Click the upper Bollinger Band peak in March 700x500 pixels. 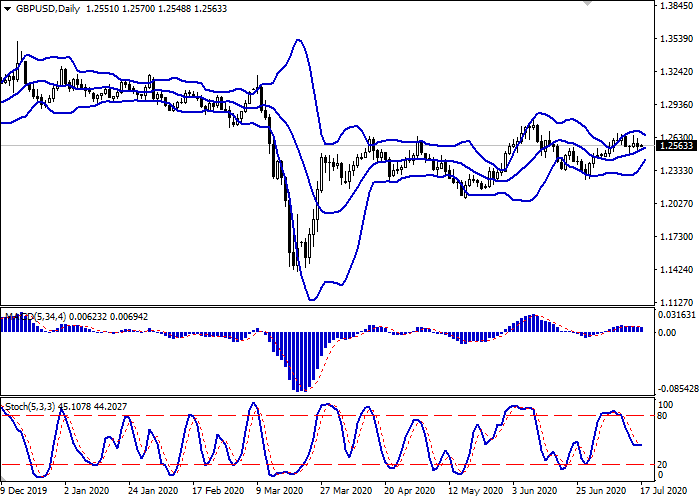(298, 40)
